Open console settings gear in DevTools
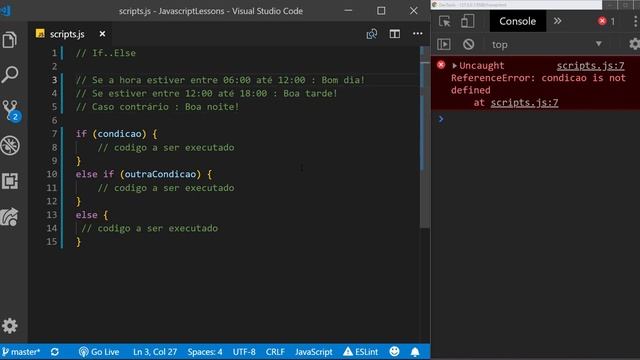The width and height of the screenshot is (640, 360). click(x=634, y=44)
